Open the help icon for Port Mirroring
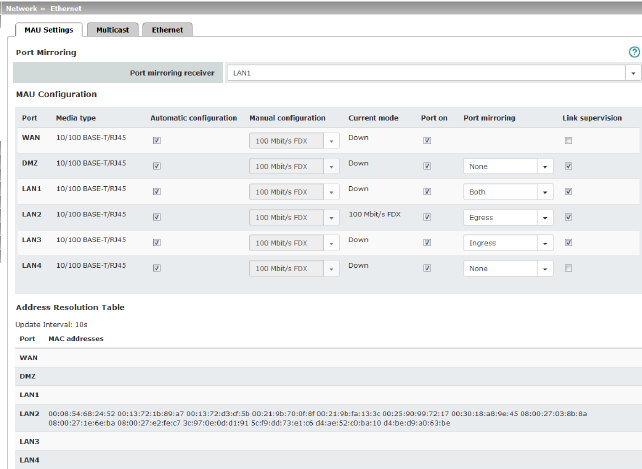The width and height of the screenshot is (642, 469). click(634, 52)
